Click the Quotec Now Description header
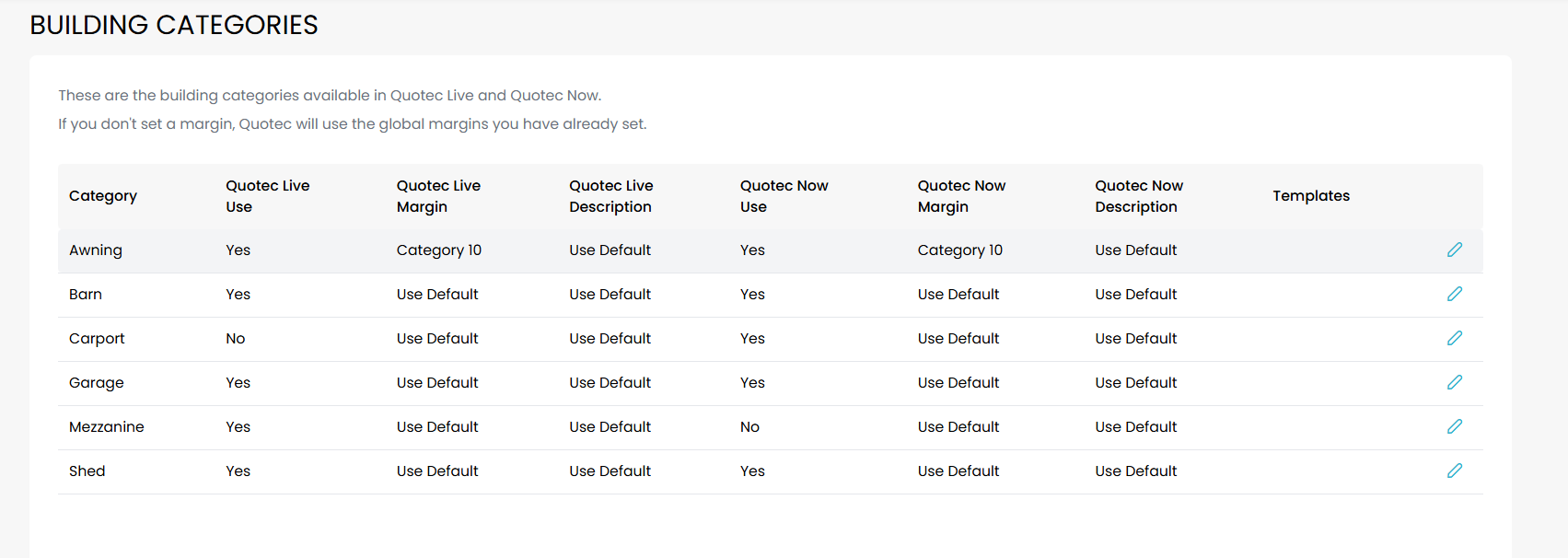Viewport: 1568px width, 558px height. pos(1138,196)
